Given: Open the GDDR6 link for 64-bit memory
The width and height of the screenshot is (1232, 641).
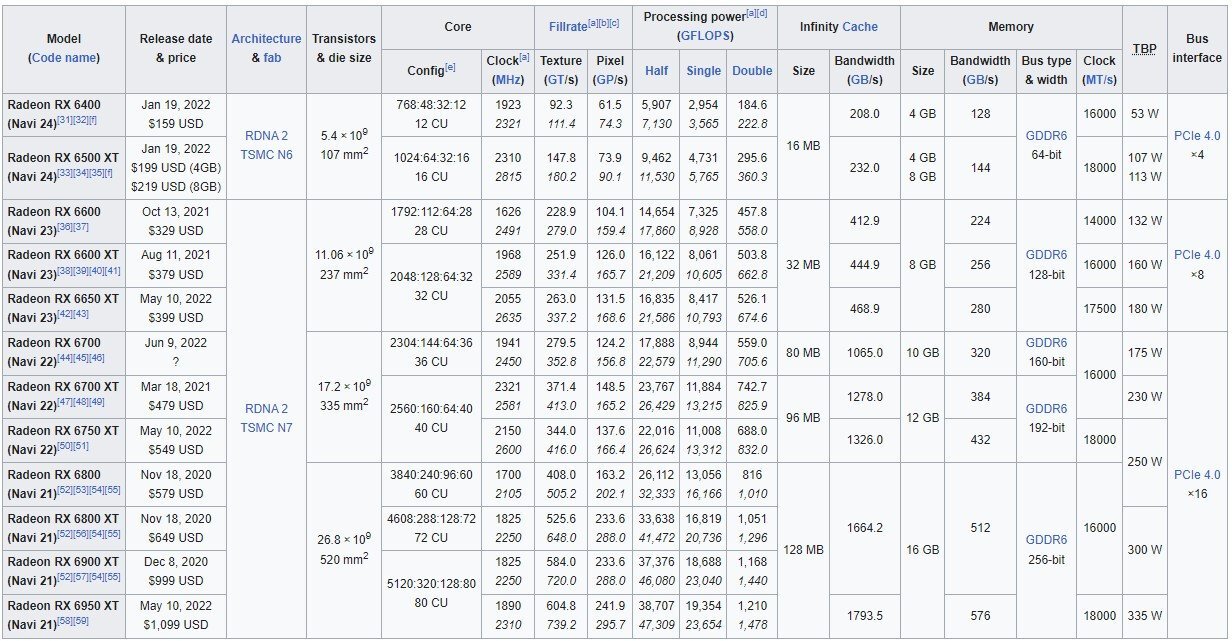Looking at the screenshot, I should tap(1046, 135).
